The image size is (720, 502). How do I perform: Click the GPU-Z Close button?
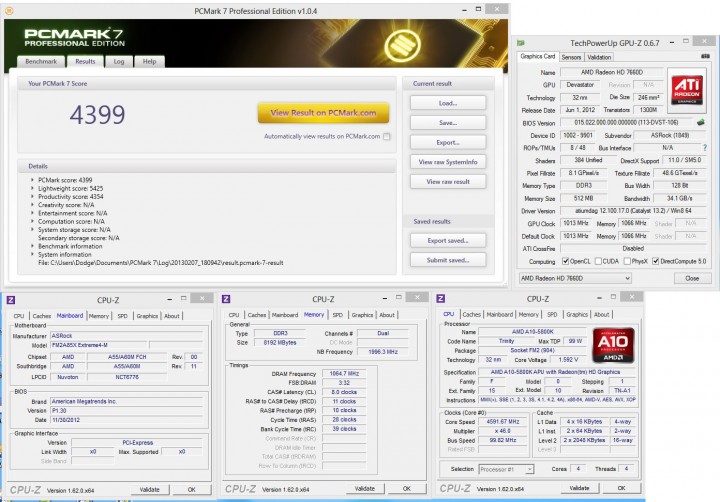click(692, 278)
